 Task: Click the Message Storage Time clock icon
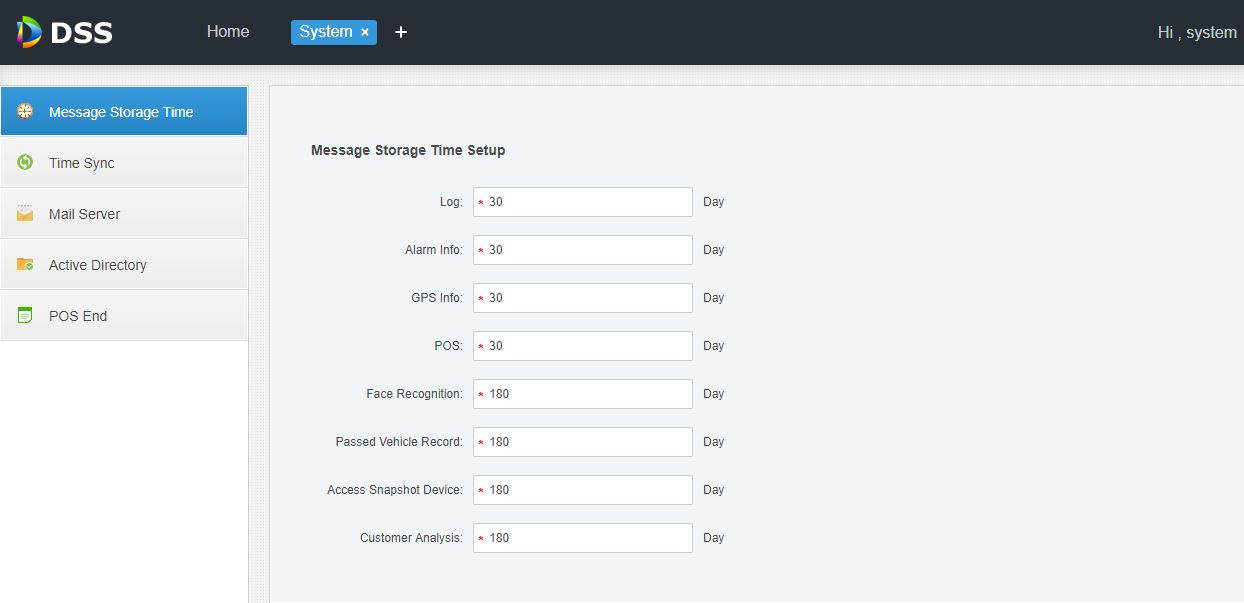point(25,111)
